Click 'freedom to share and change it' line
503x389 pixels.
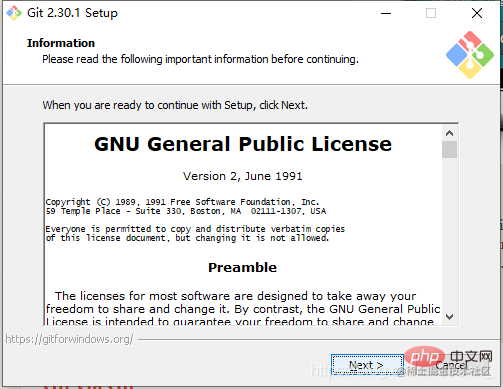pyautogui.click(x=243, y=309)
